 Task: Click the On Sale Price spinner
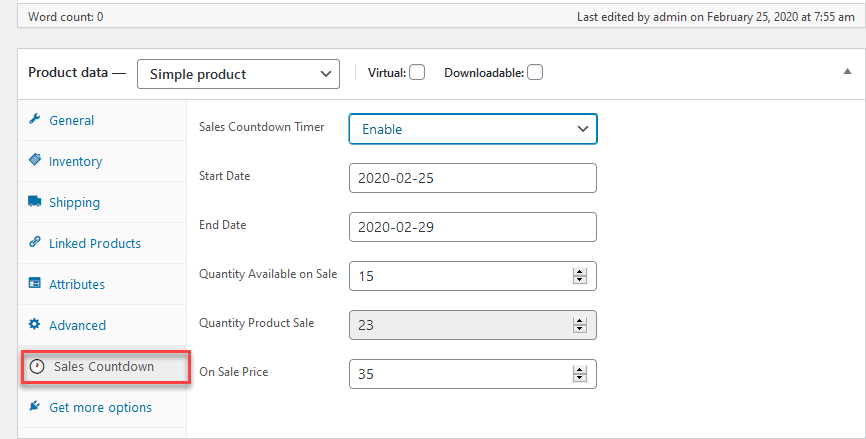coord(578,374)
